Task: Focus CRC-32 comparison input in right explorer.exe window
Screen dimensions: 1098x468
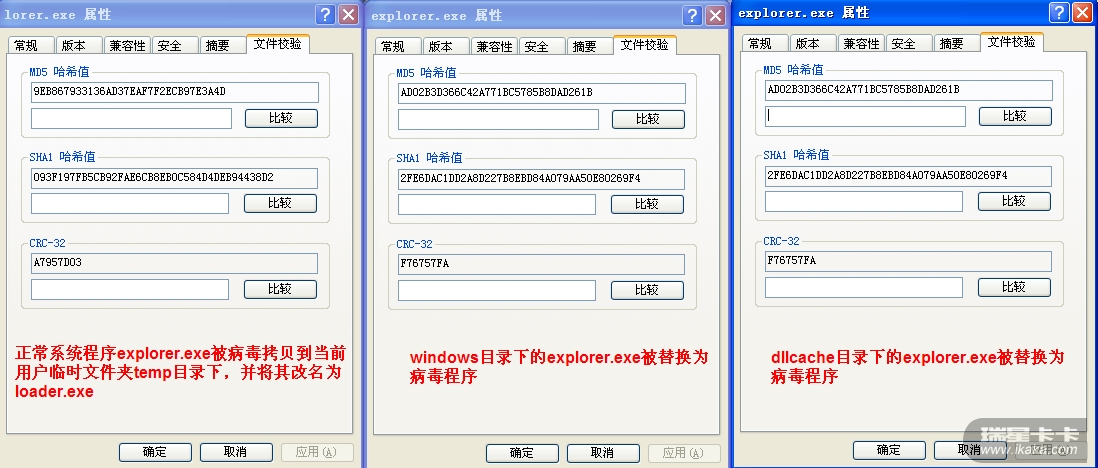Action: [x=864, y=287]
